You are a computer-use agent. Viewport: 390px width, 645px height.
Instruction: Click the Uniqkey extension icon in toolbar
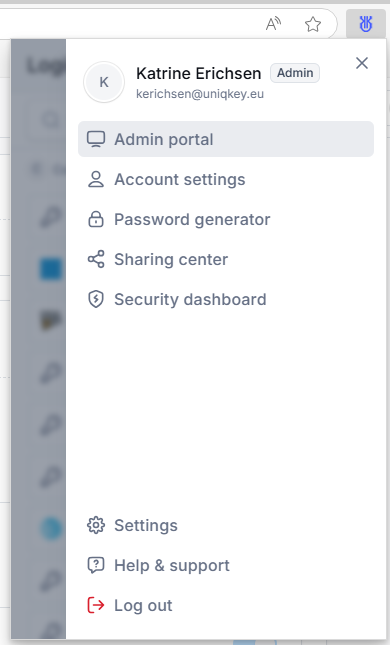pyautogui.click(x=366, y=24)
